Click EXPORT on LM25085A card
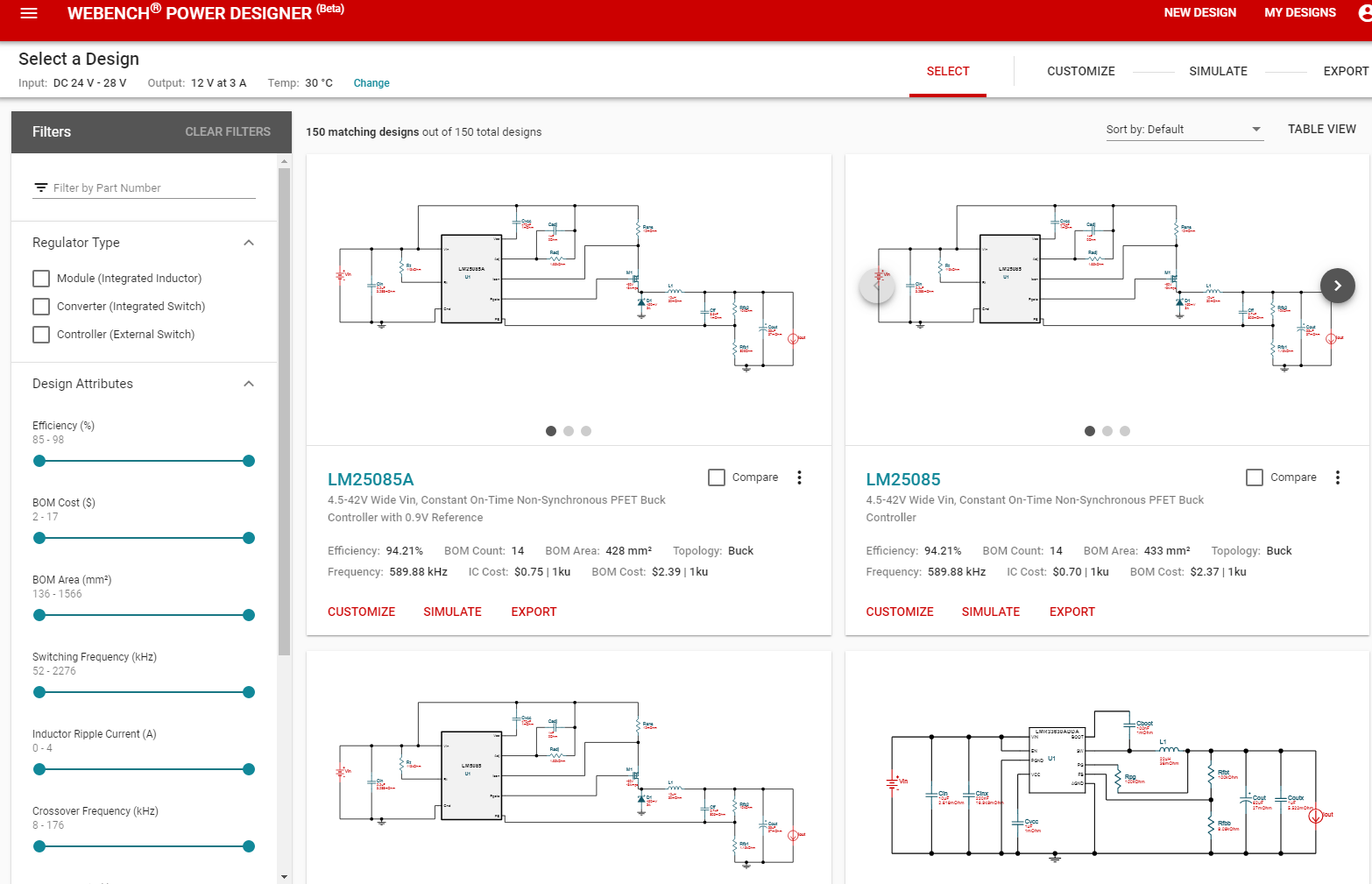The image size is (1372, 884). coord(534,612)
